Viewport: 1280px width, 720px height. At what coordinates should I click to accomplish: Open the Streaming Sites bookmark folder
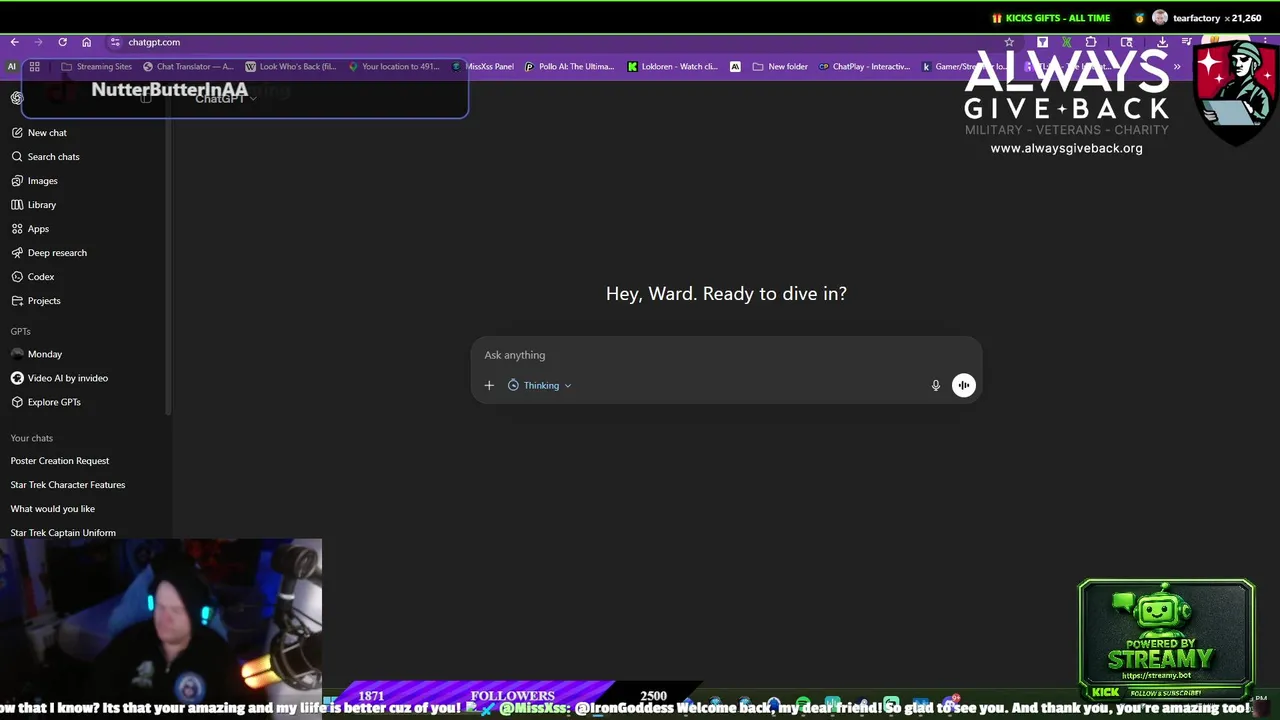tap(97, 67)
